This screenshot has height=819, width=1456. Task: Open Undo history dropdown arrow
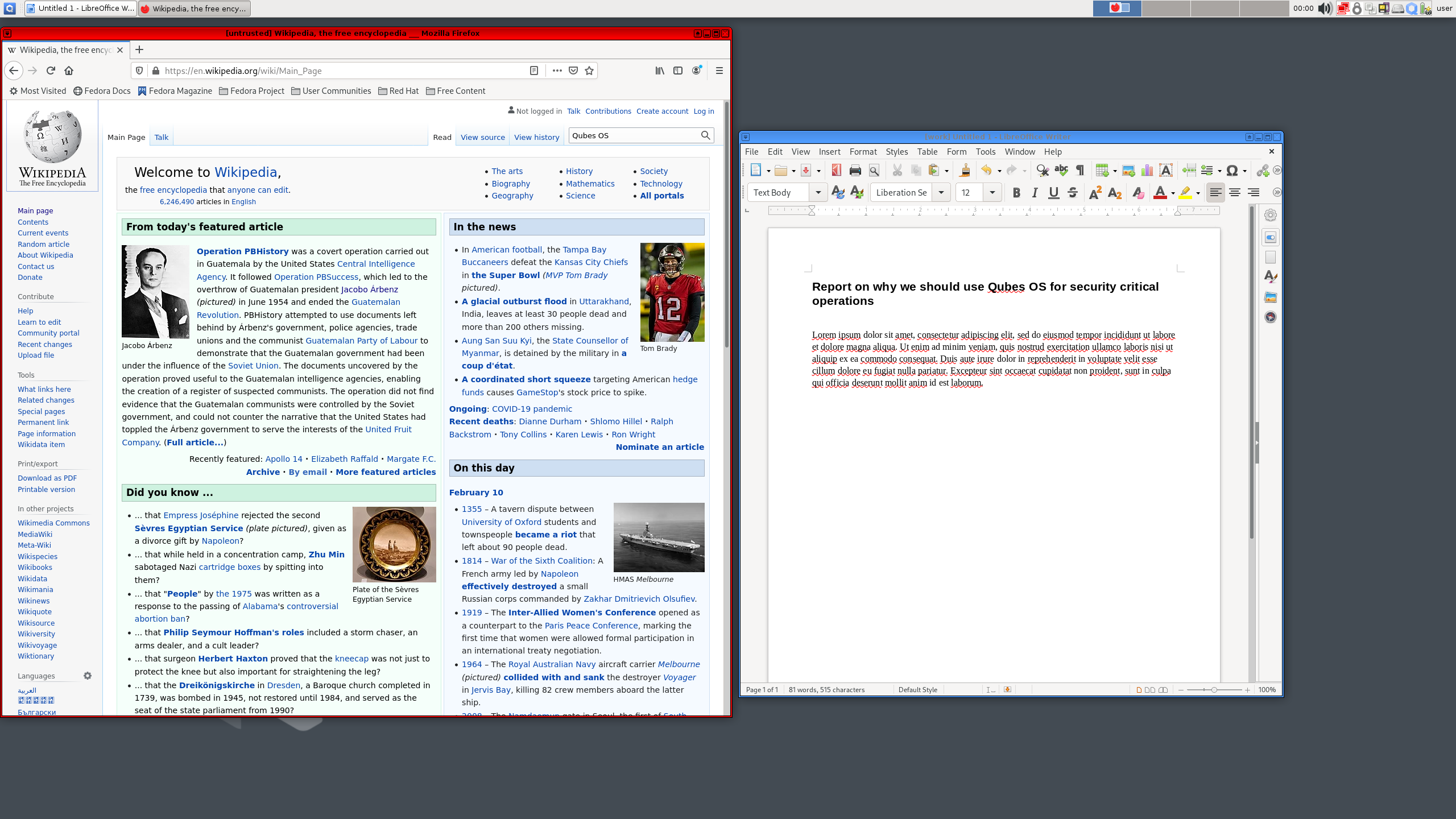pyautogui.click(x=999, y=171)
